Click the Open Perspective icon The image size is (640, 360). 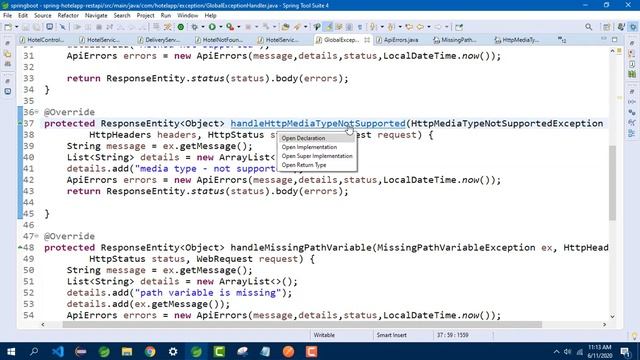[607, 27]
